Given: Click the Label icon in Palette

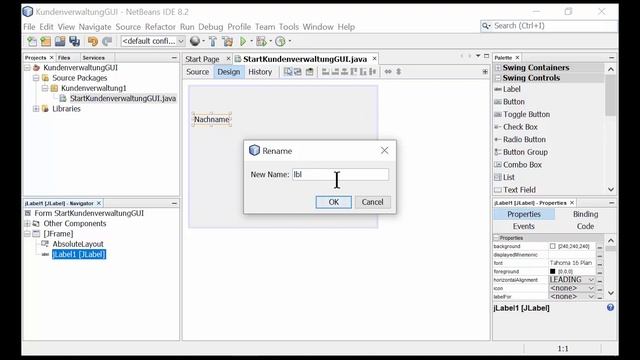Looking at the screenshot, I should tap(498, 89).
